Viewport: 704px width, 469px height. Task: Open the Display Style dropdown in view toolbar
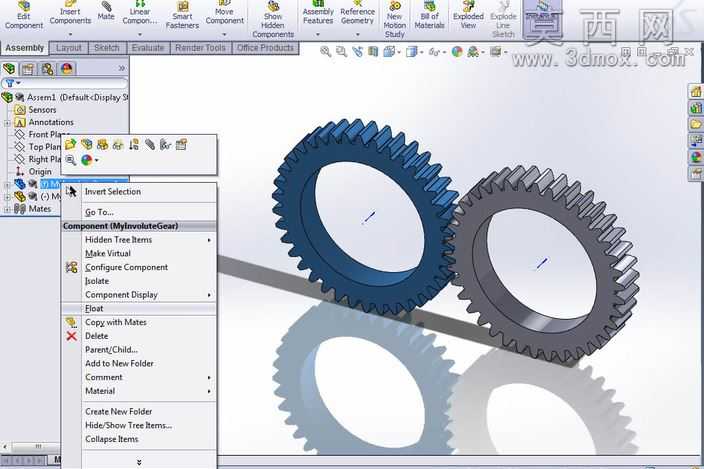[x=421, y=53]
